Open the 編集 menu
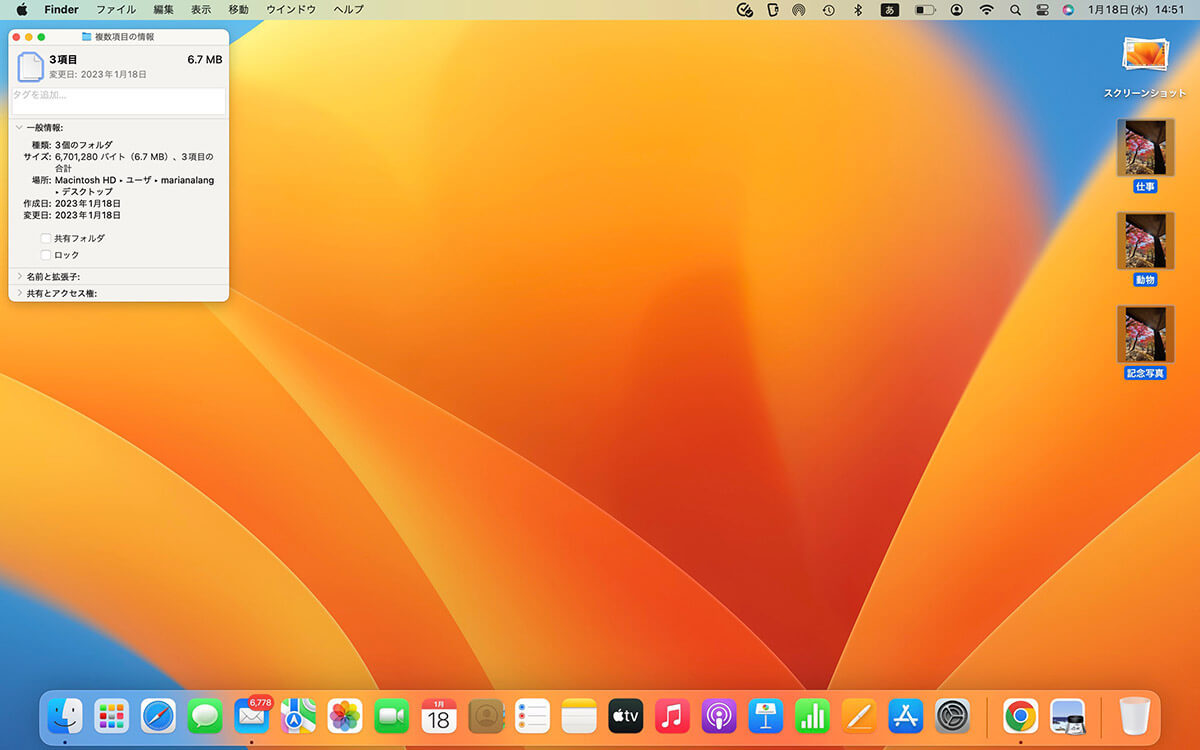Screen dimensions: 1200x750 (x=163, y=10)
